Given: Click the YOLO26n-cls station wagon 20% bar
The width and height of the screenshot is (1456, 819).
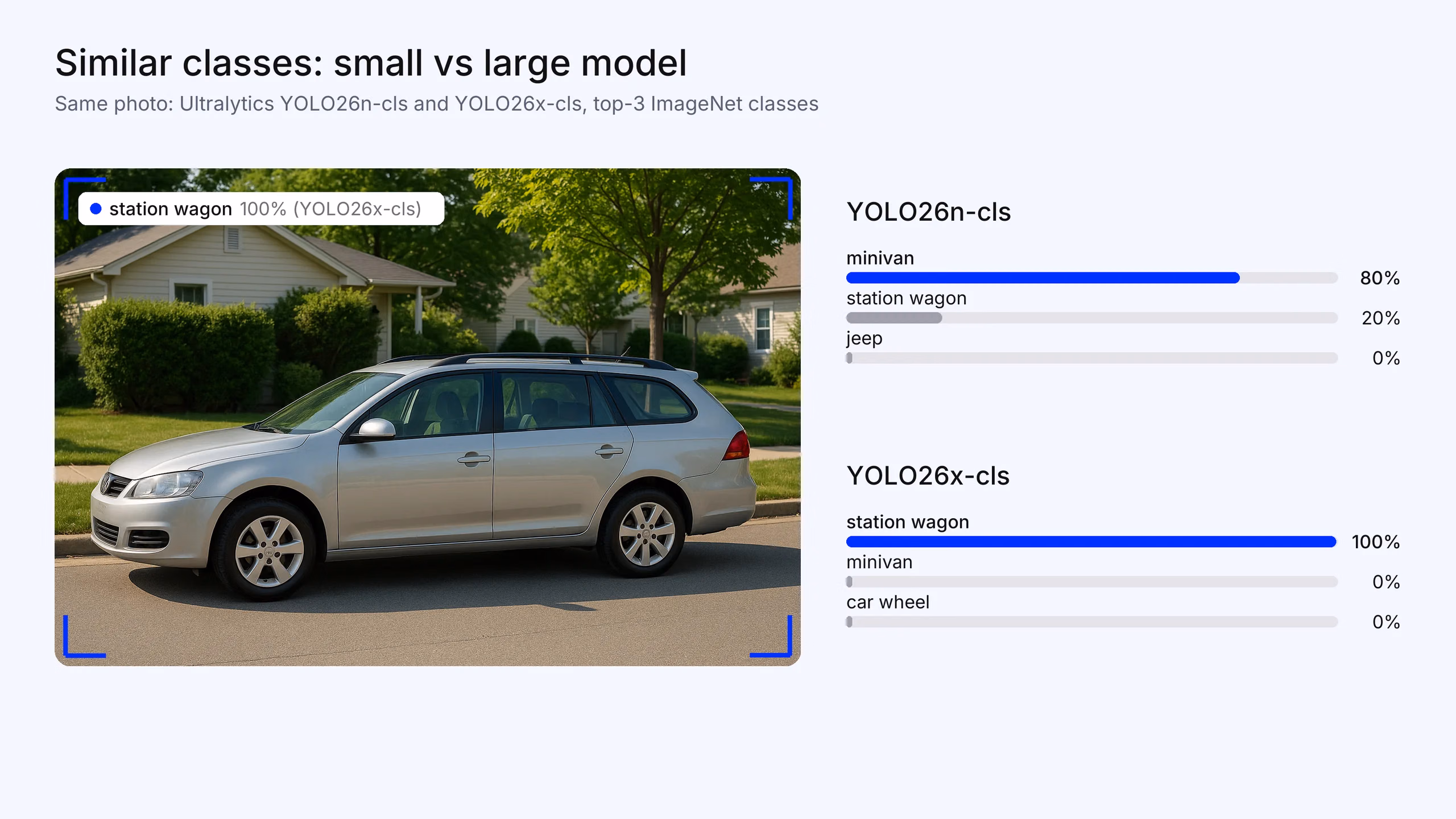Looking at the screenshot, I should click(1092, 318).
